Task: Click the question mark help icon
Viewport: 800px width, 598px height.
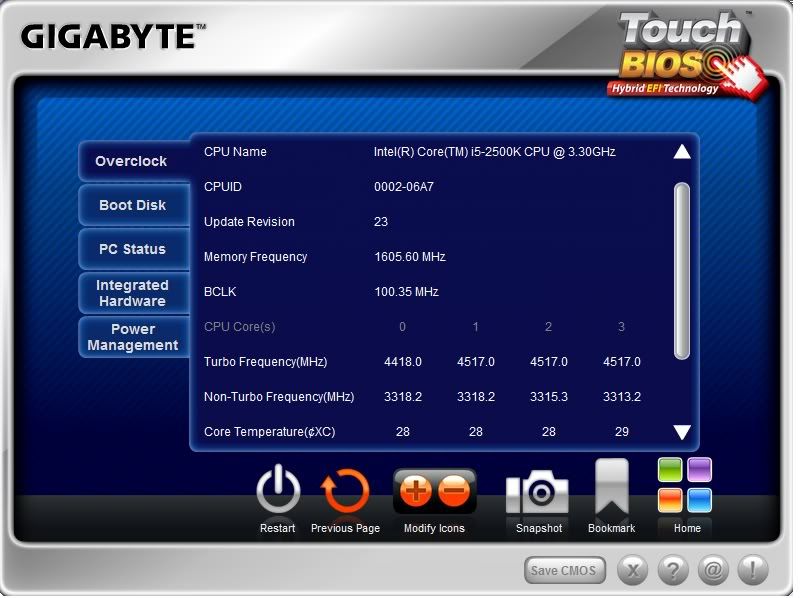Action: [673, 570]
